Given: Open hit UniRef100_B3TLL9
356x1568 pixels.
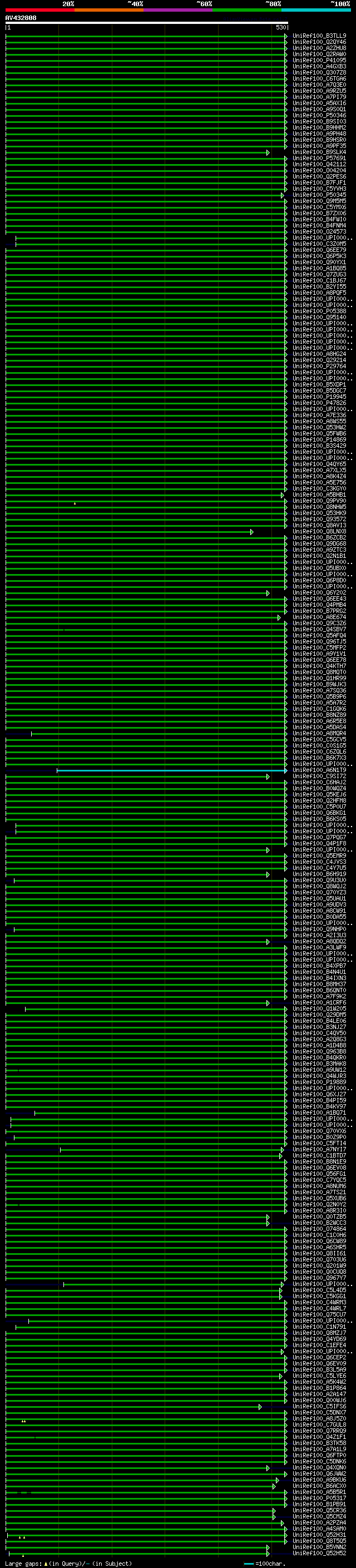Looking at the screenshot, I should tap(319, 36).
